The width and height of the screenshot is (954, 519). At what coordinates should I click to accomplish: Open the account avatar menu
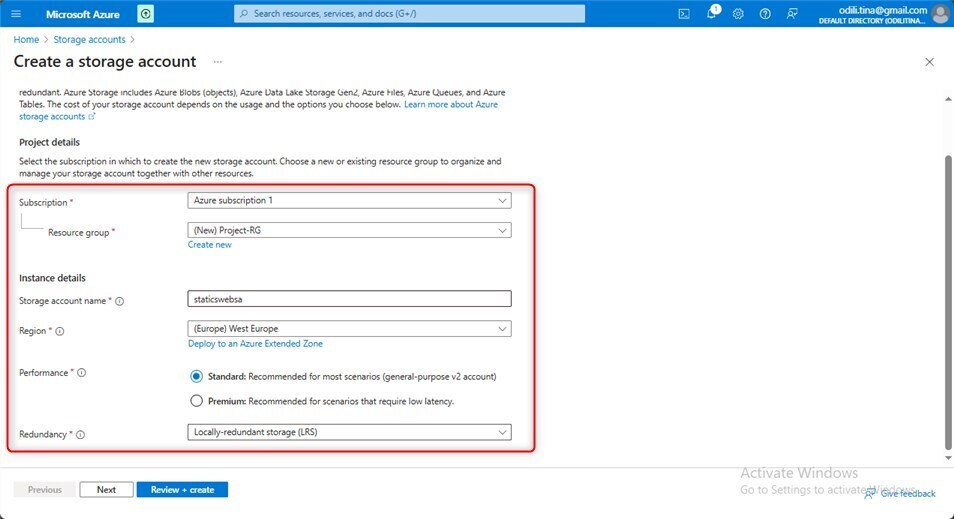pyautogui.click(x=940, y=13)
